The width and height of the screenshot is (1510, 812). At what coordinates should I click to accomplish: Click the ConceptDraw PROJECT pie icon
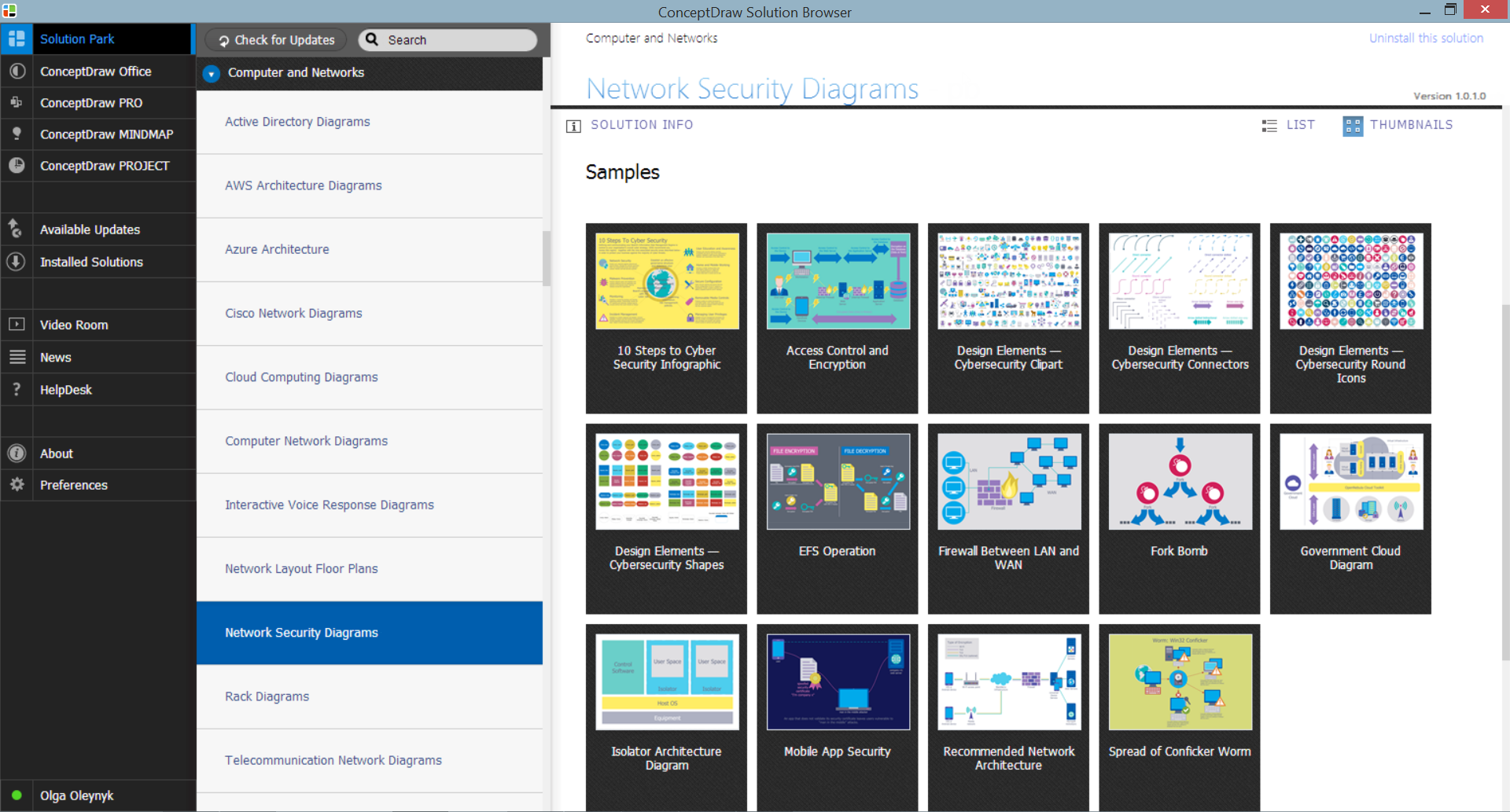[17, 165]
